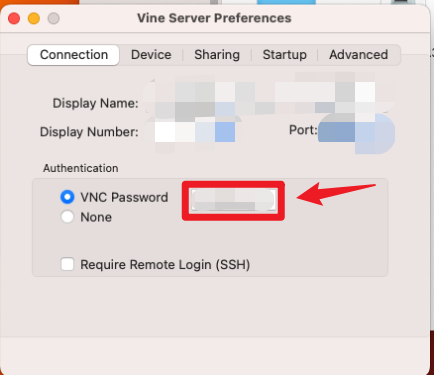Close the Vine Server Preferences window
Viewport: 434px width, 375px height.
[x=14, y=18]
